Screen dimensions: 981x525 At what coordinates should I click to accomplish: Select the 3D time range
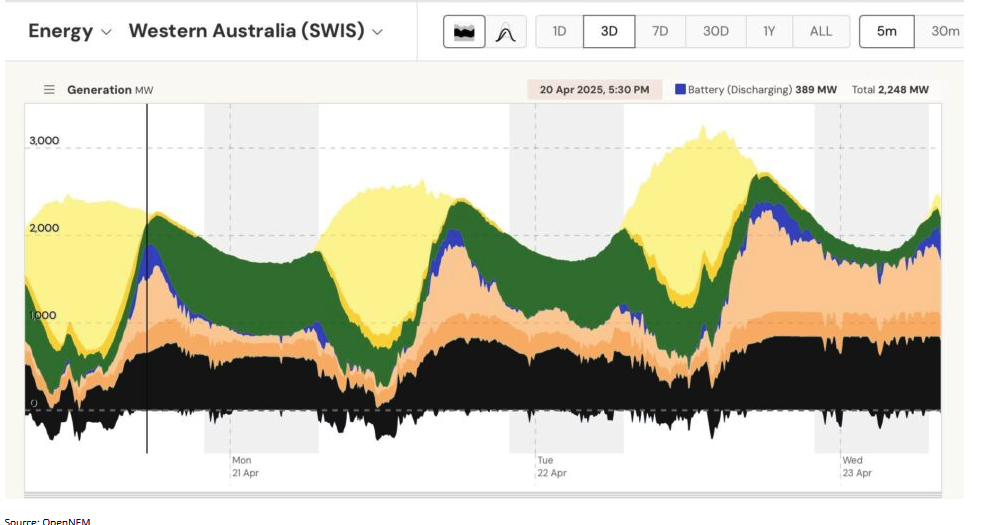pyautogui.click(x=609, y=32)
